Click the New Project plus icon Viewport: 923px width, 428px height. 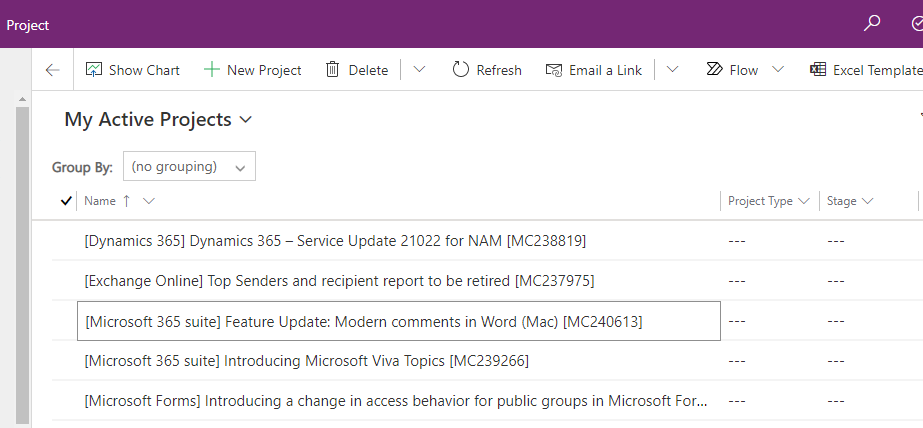click(212, 70)
